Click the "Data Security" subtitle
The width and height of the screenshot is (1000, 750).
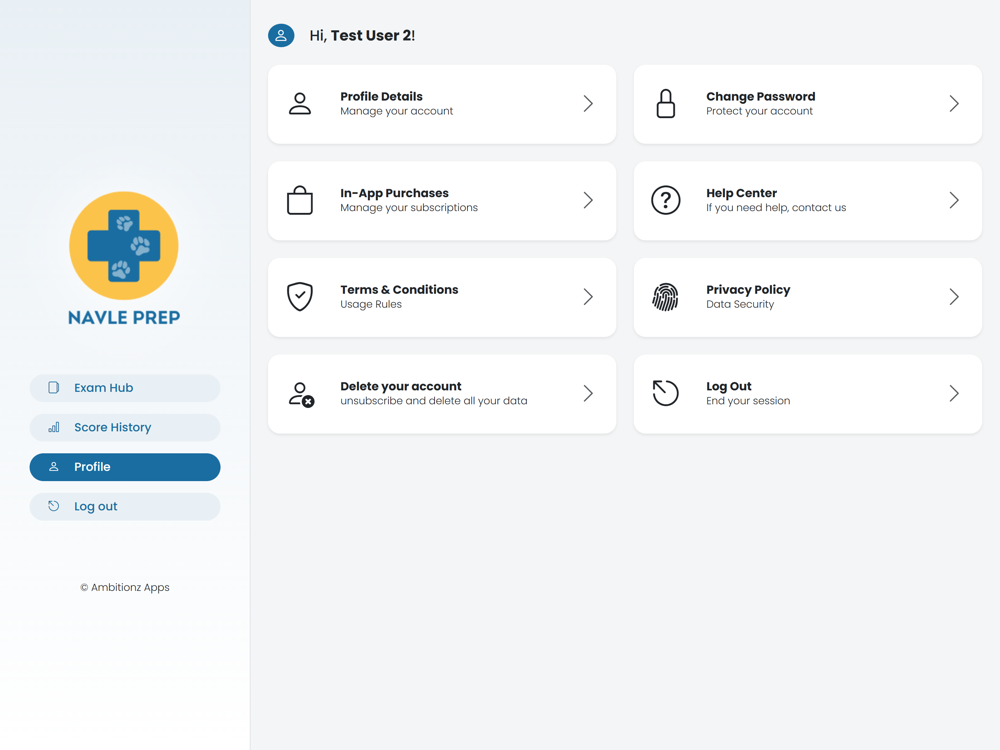740,304
